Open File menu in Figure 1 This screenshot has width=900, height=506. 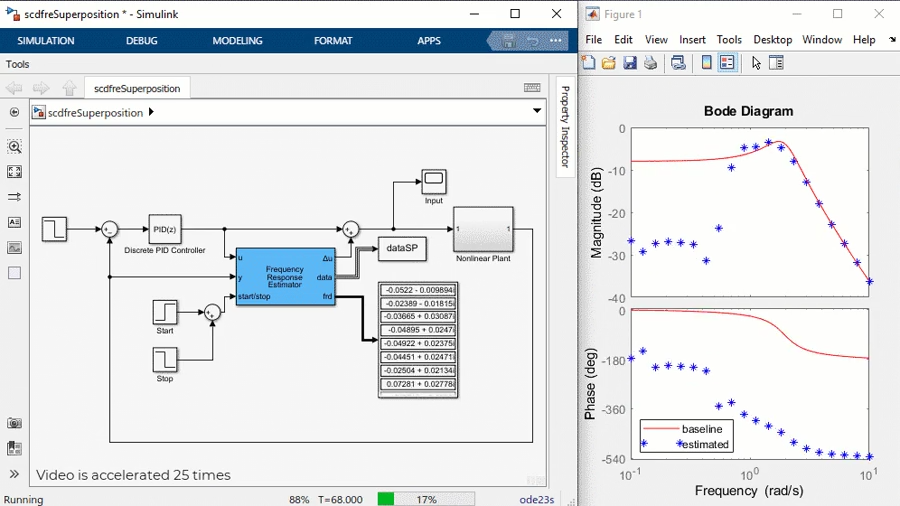click(x=593, y=40)
